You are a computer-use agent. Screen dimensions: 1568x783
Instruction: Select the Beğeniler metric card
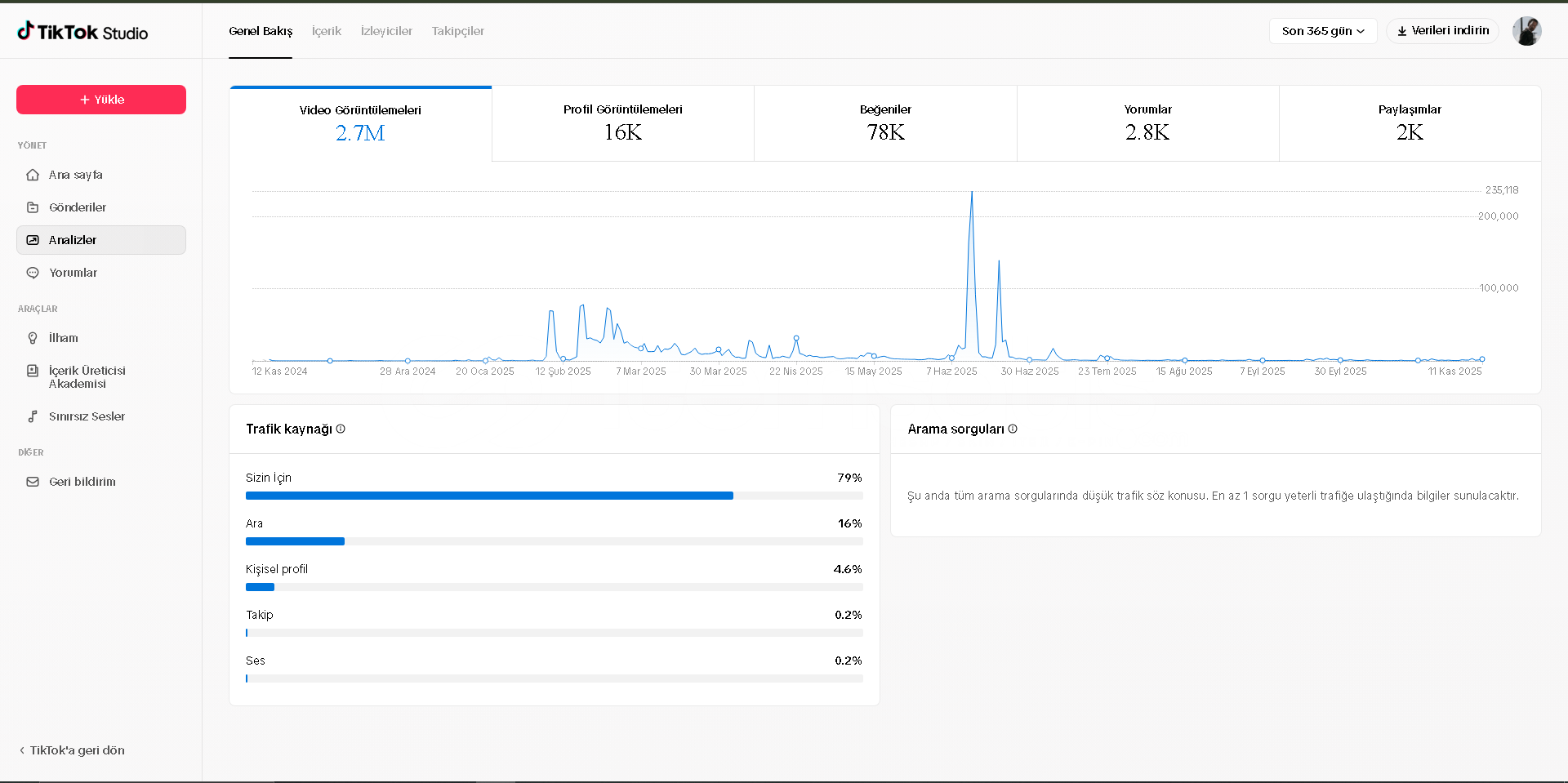pos(885,123)
